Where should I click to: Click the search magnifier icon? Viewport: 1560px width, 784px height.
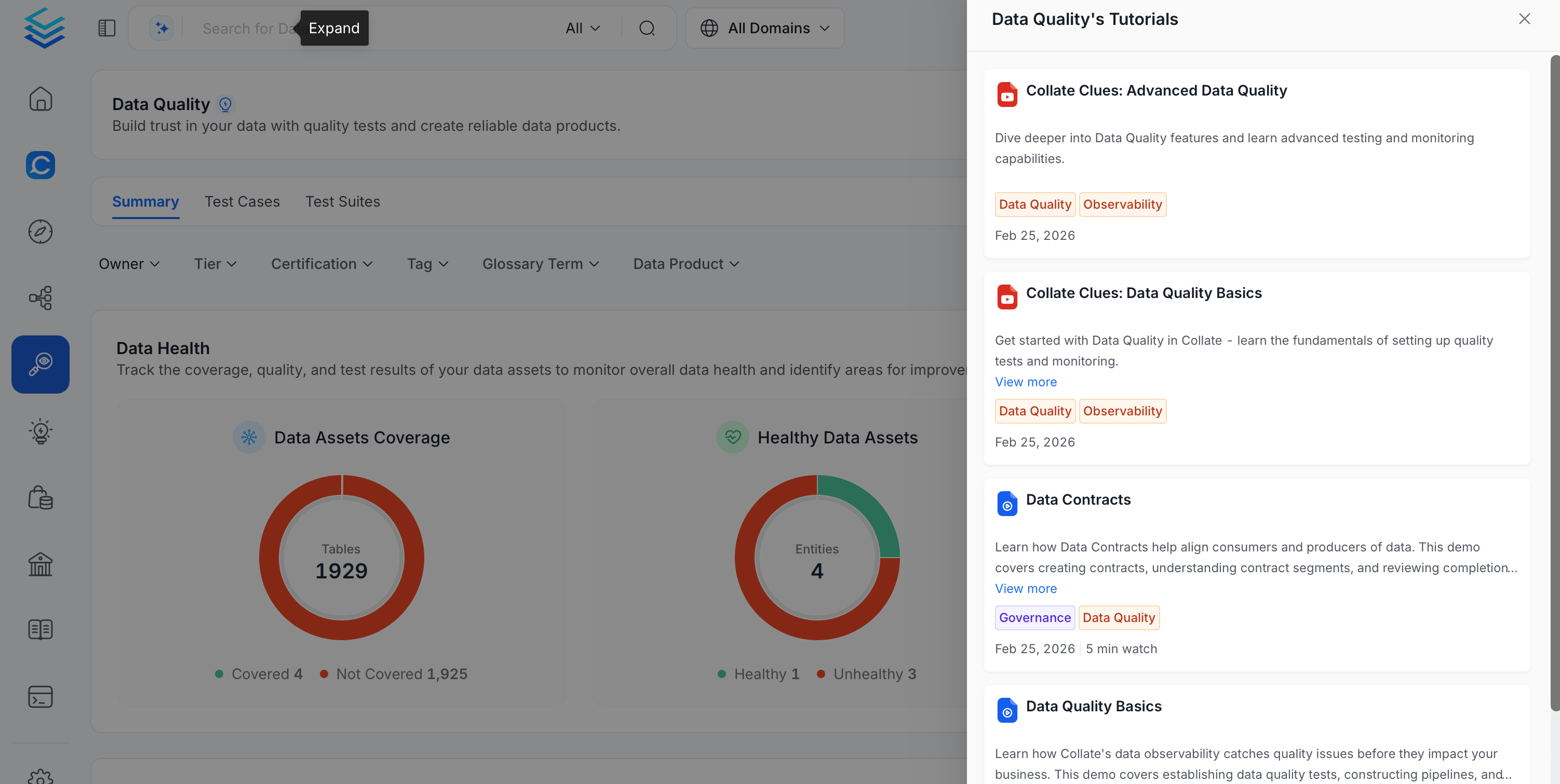pos(647,28)
